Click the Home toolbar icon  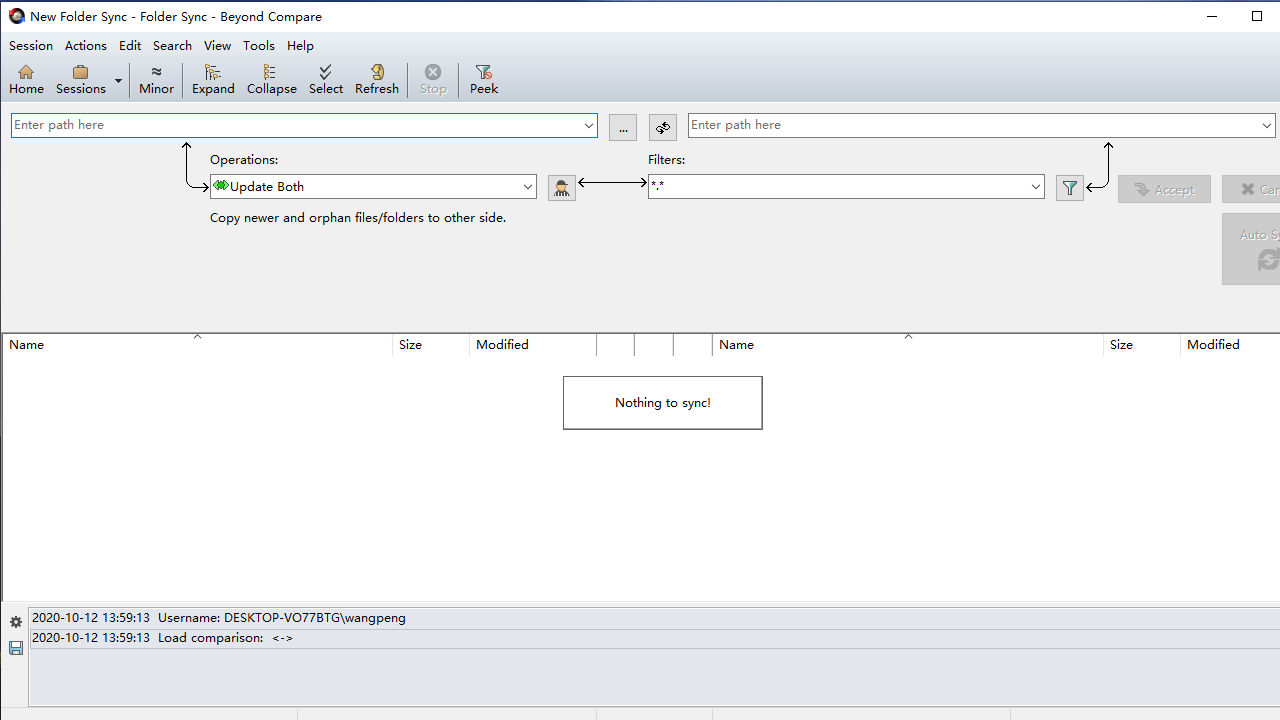26,79
